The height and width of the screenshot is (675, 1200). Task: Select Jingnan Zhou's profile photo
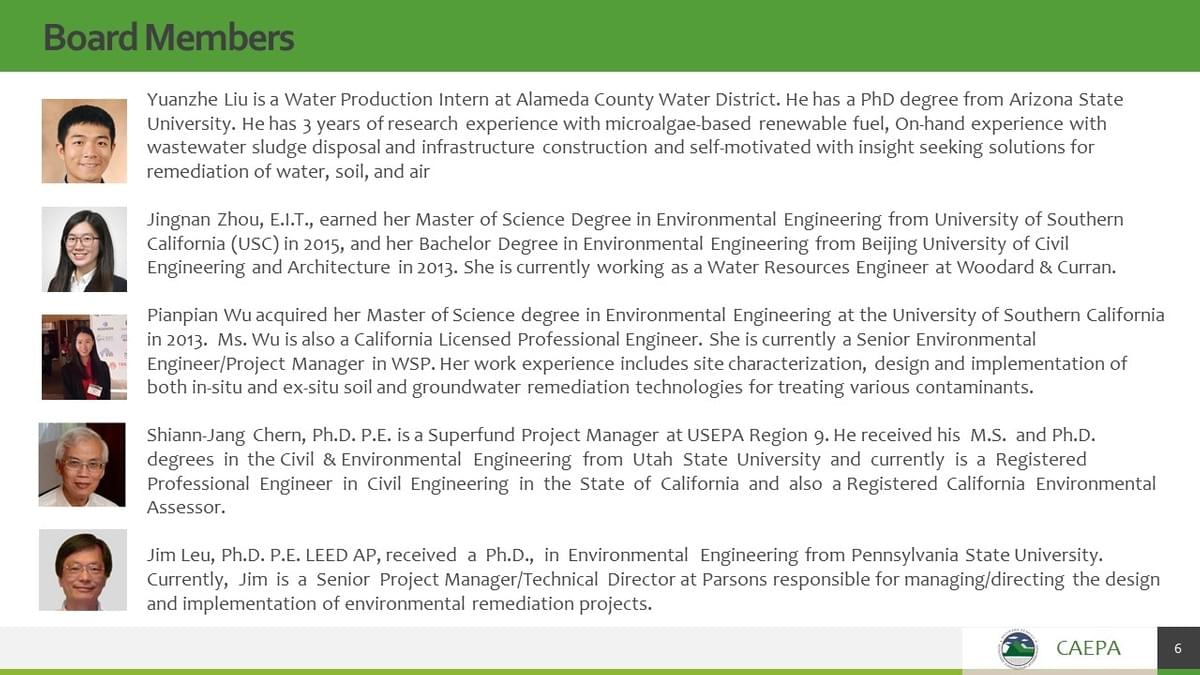point(84,249)
